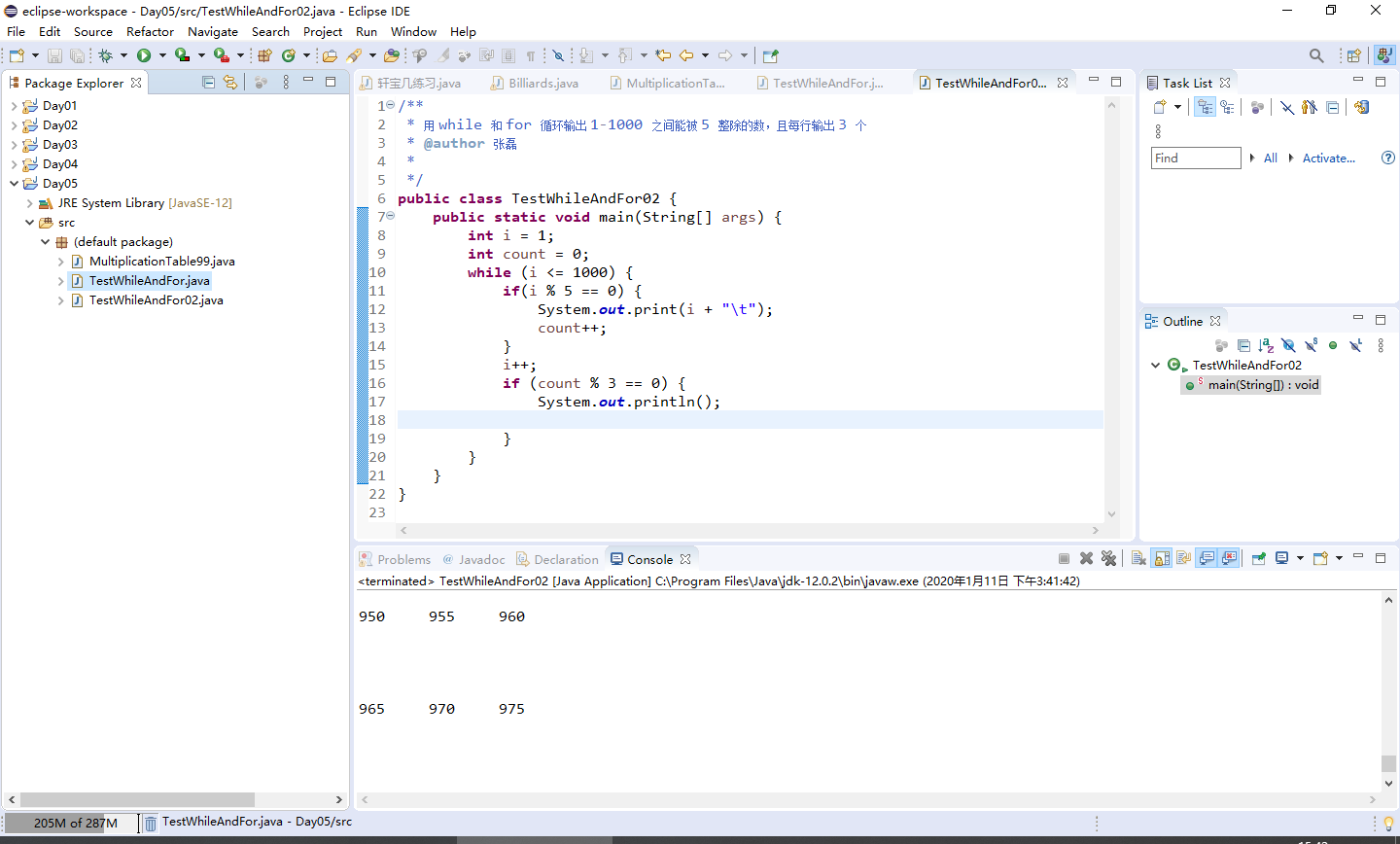
Task: Click the New Java Class toolbar icon
Action: [289, 55]
